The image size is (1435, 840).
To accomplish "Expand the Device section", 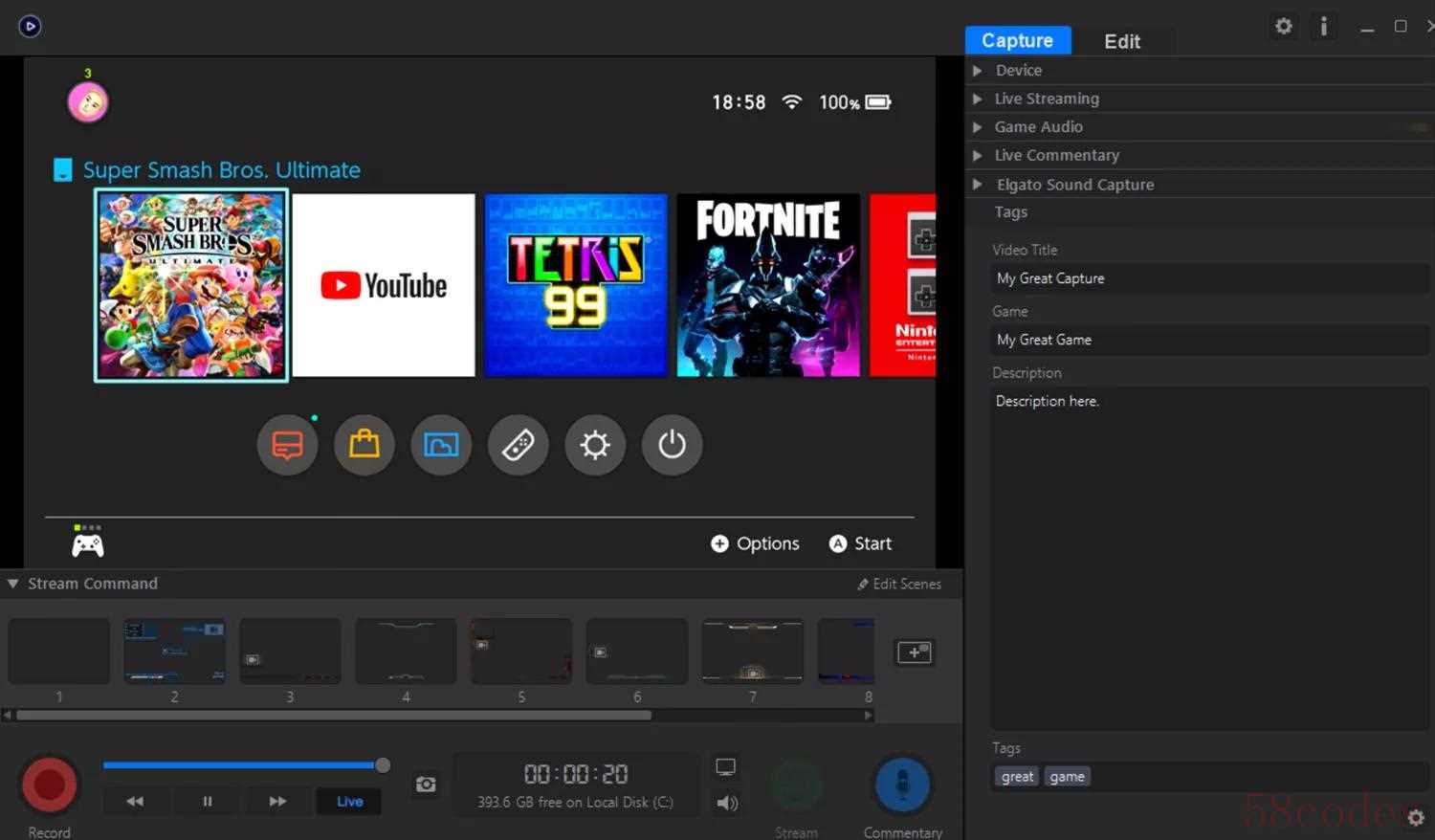I will click(x=1018, y=71).
